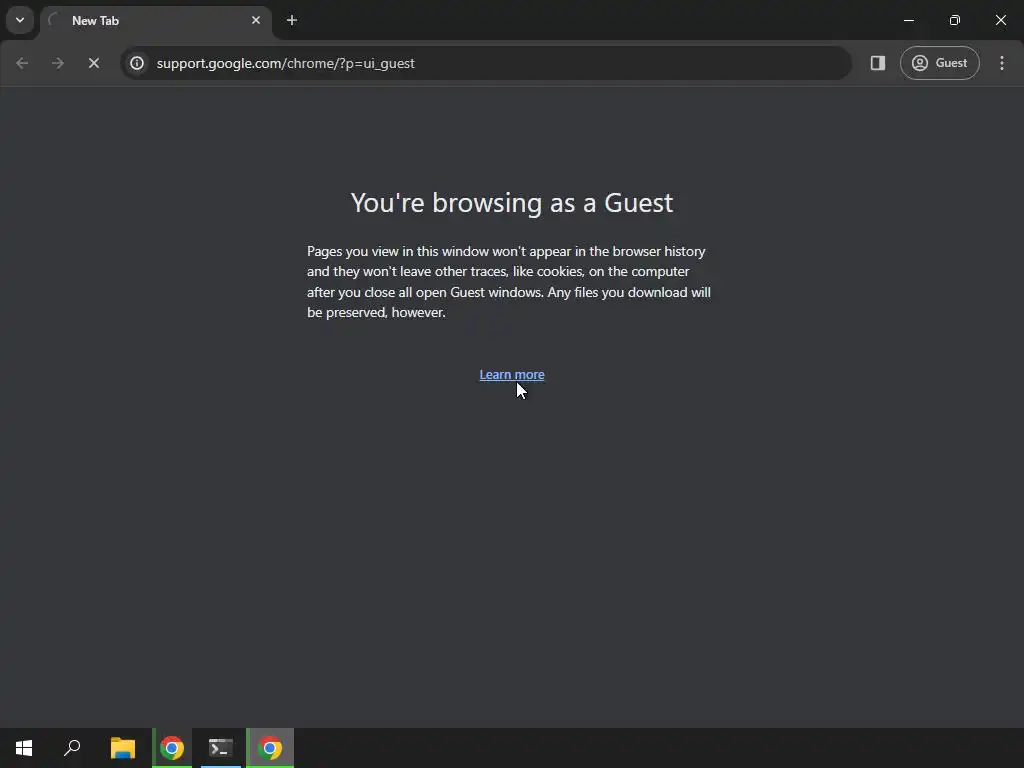Go back to previous page

click(22, 63)
